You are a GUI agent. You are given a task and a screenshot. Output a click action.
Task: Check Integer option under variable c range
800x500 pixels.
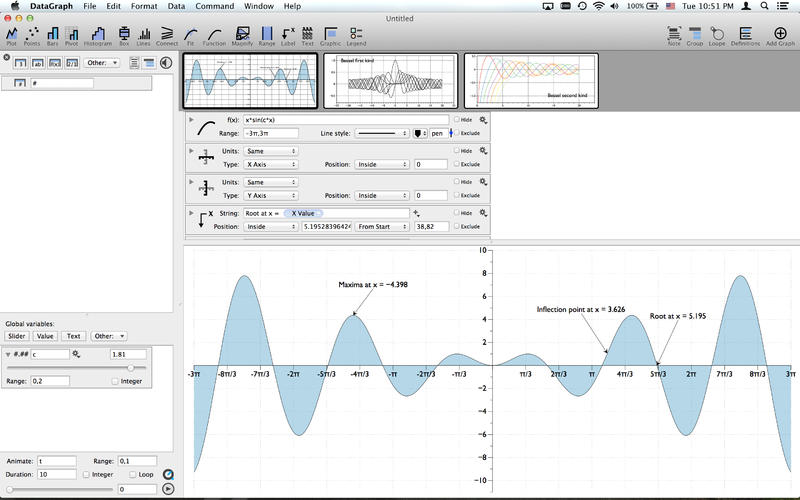point(115,381)
